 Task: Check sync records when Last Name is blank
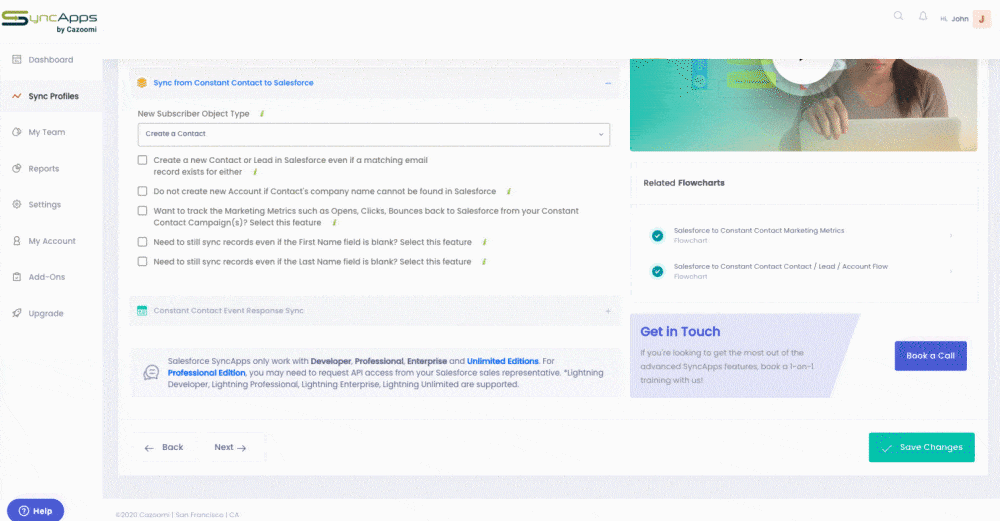(142, 261)
